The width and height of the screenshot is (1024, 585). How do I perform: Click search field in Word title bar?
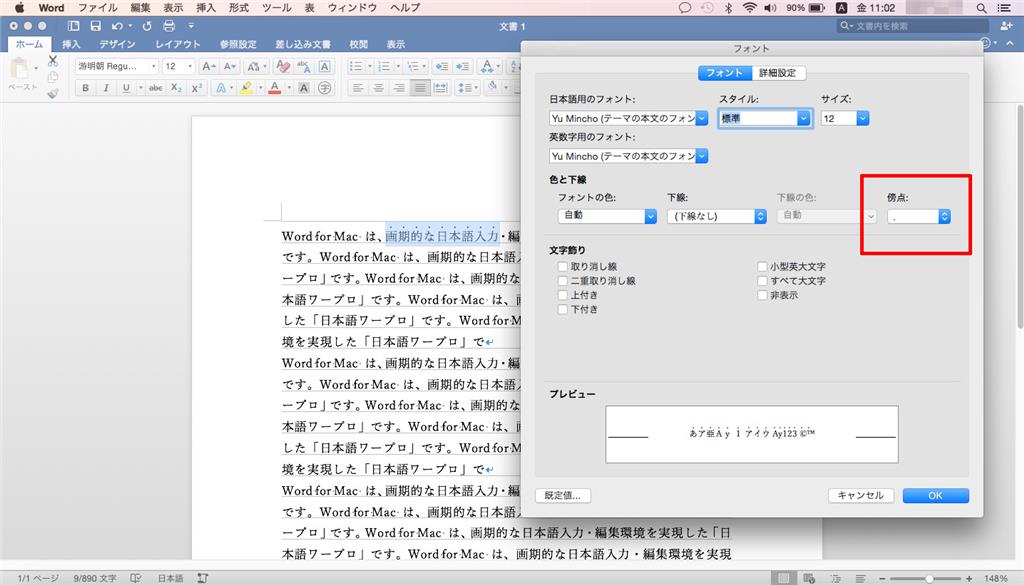tap(912, 26)
